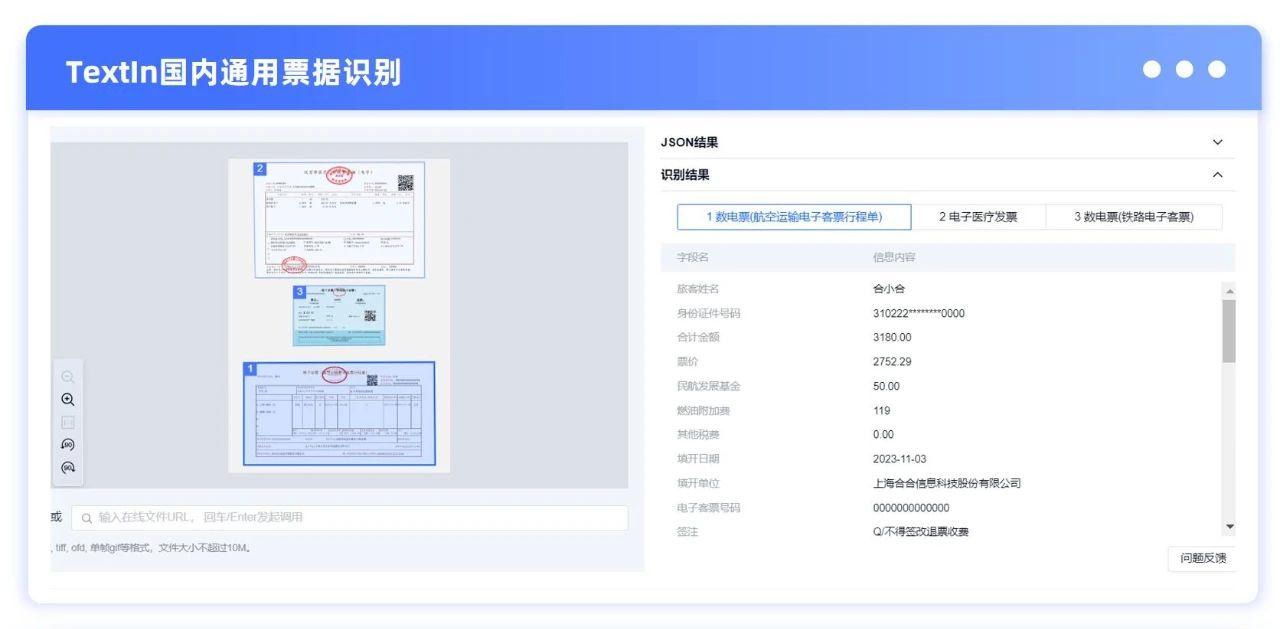Collapse the 识别结果 section

[1217, 175]
